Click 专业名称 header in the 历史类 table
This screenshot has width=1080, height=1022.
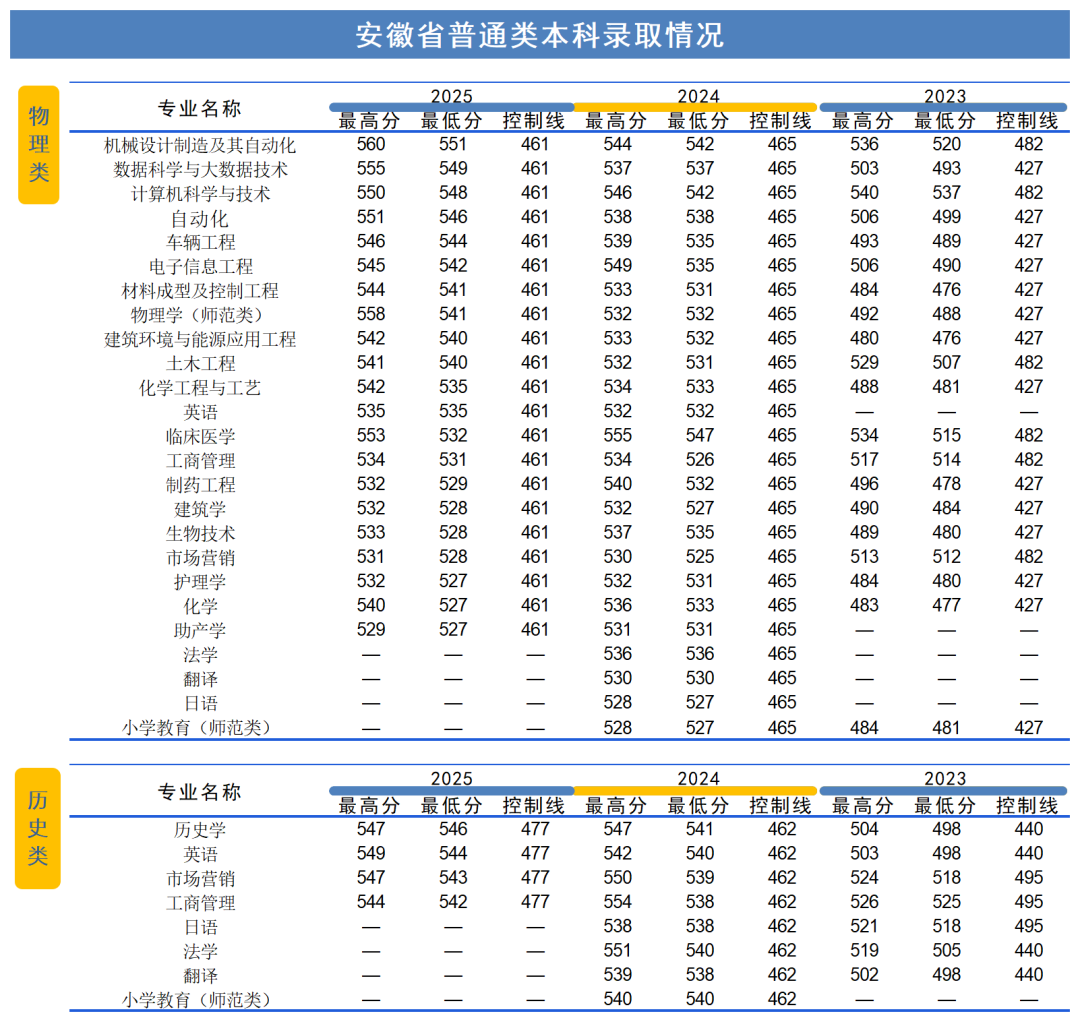tap(200, 792)
